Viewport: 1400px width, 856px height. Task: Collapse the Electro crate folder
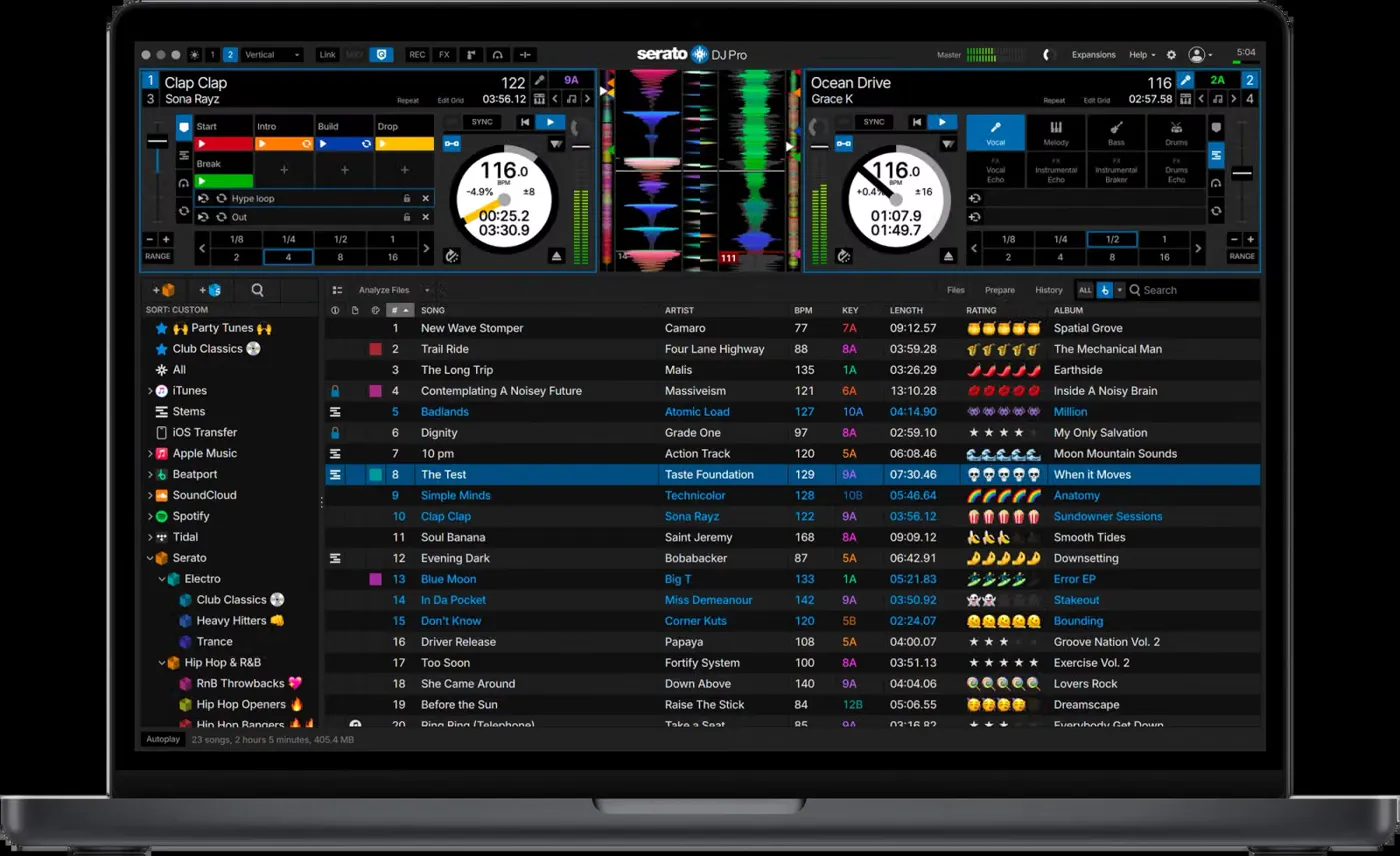(x=162, y=579)
